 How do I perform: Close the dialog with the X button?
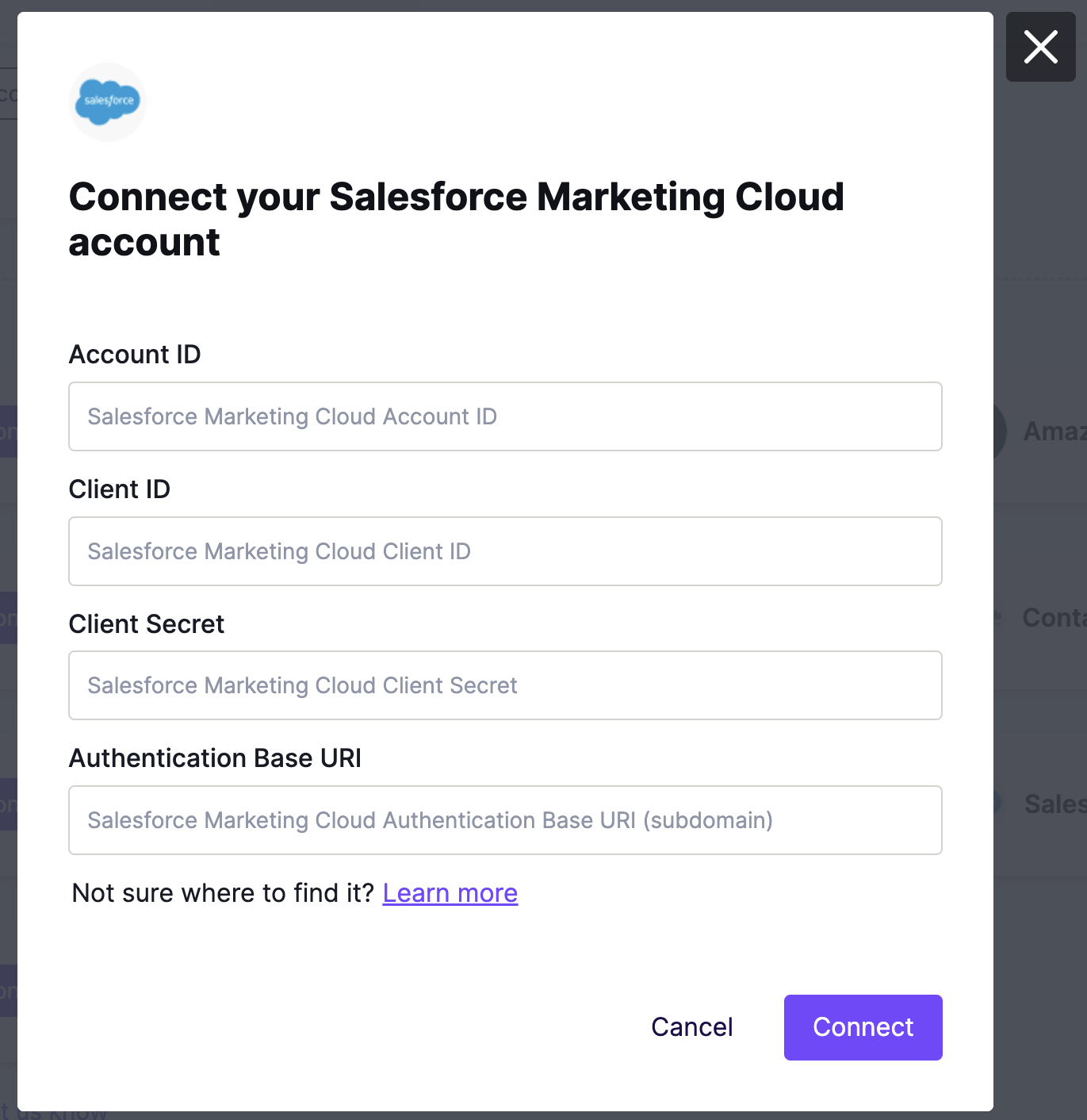click(x=1040, y=47)
